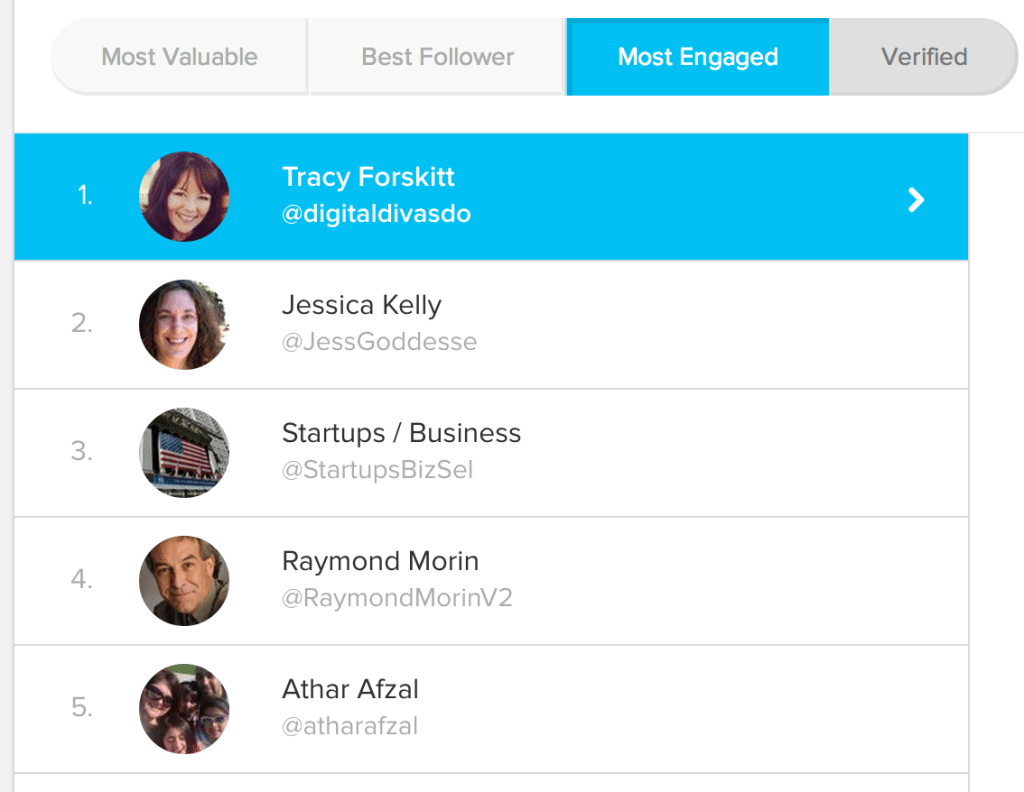
Task: Expand Tracy Forskitt's row using the chevron
Action: tap(915, 200)
